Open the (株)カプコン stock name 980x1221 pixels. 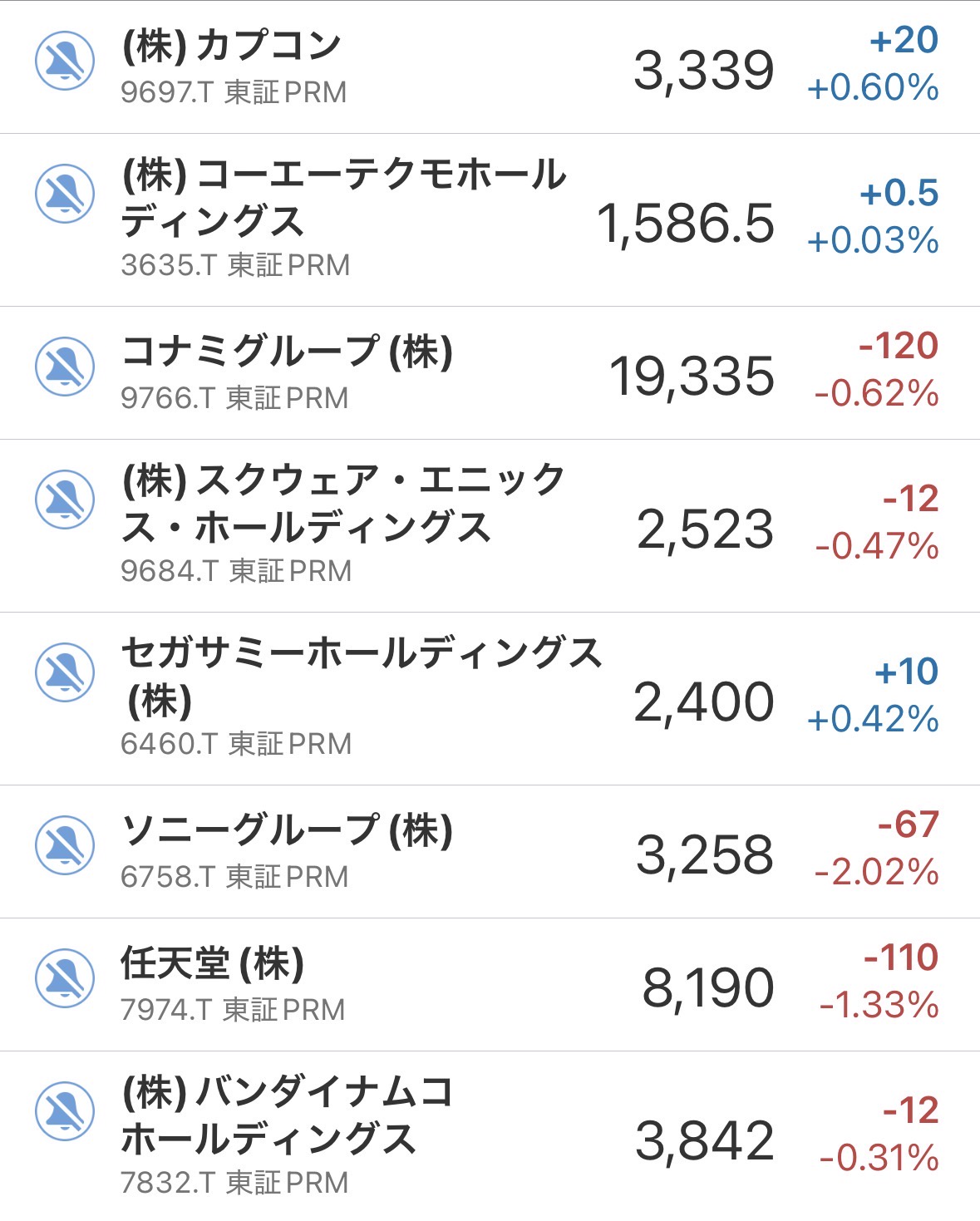232,46
